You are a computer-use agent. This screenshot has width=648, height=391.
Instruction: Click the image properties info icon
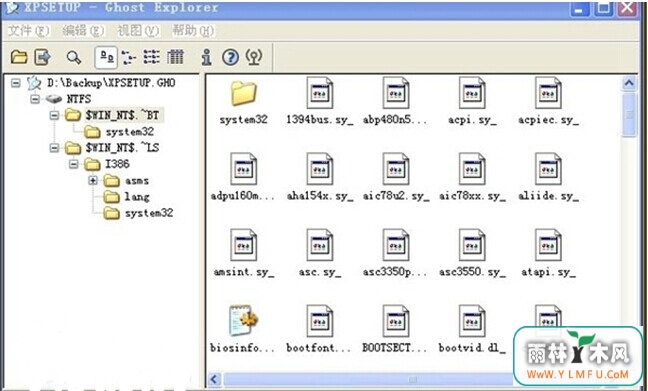pos(206,57)
